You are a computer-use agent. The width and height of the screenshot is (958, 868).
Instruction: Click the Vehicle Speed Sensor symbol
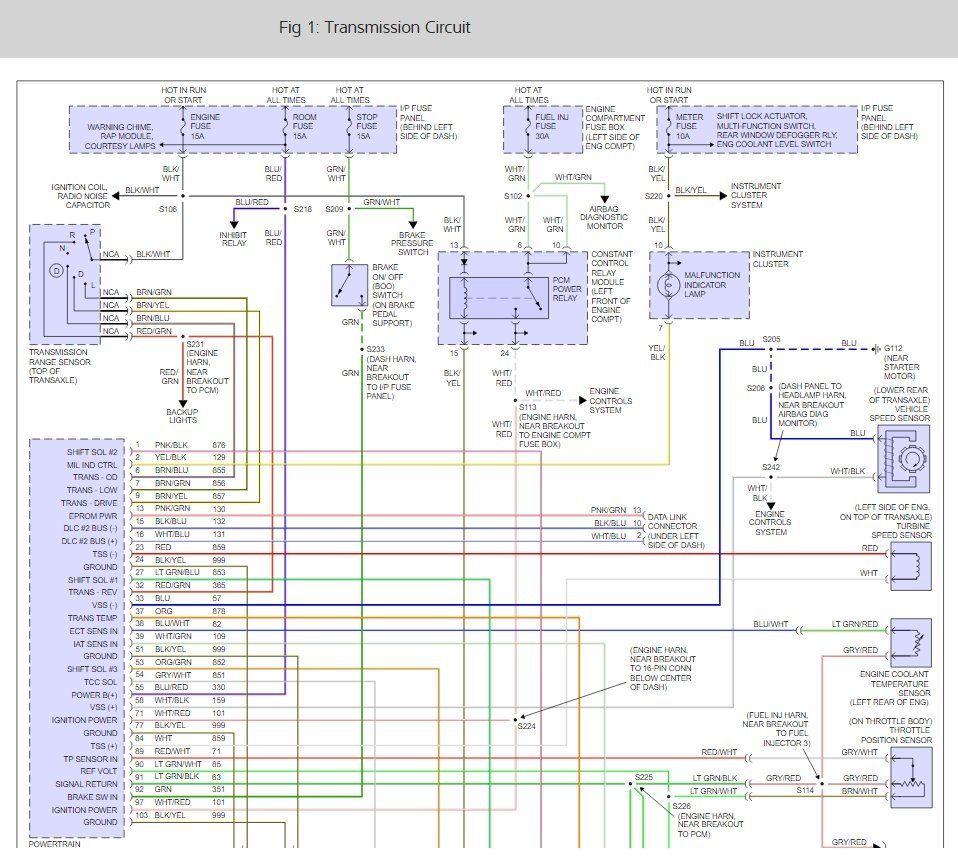click(904, 459)
